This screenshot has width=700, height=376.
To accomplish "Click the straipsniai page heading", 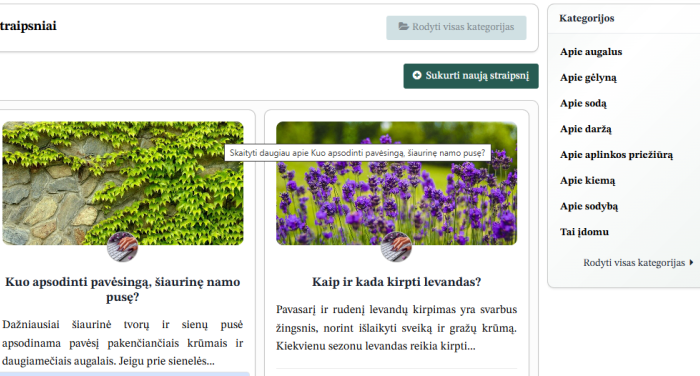I will click(x=28, y=26).
